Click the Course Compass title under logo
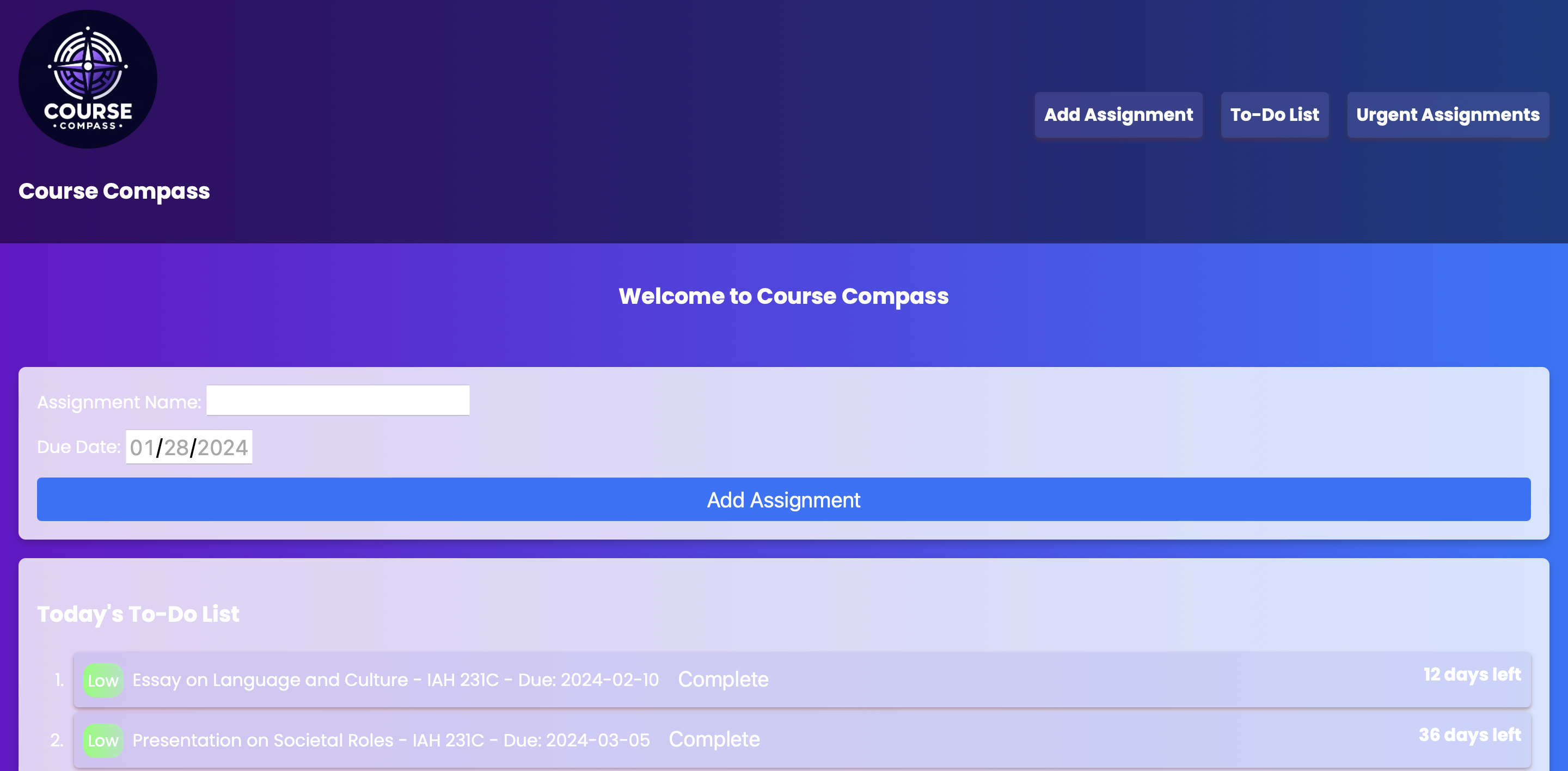 pyautogui.click(x=114, y=191)
